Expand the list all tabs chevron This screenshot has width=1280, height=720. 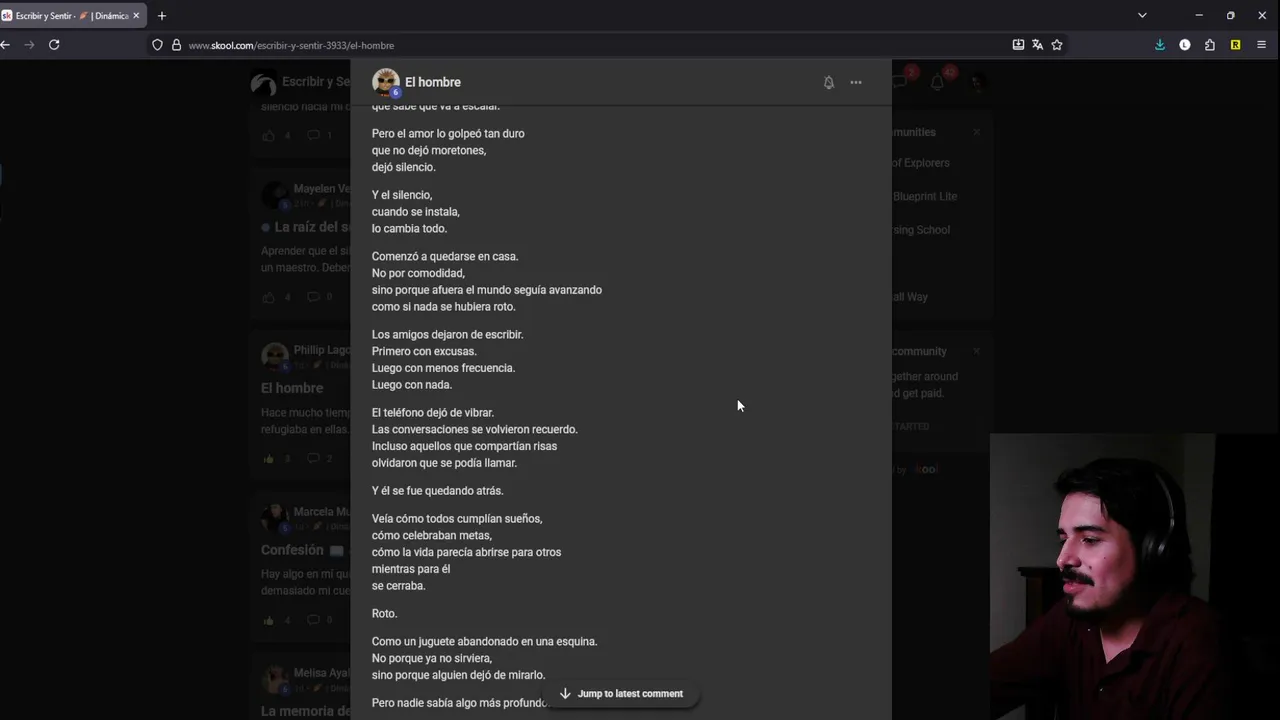pos(1142,16)
